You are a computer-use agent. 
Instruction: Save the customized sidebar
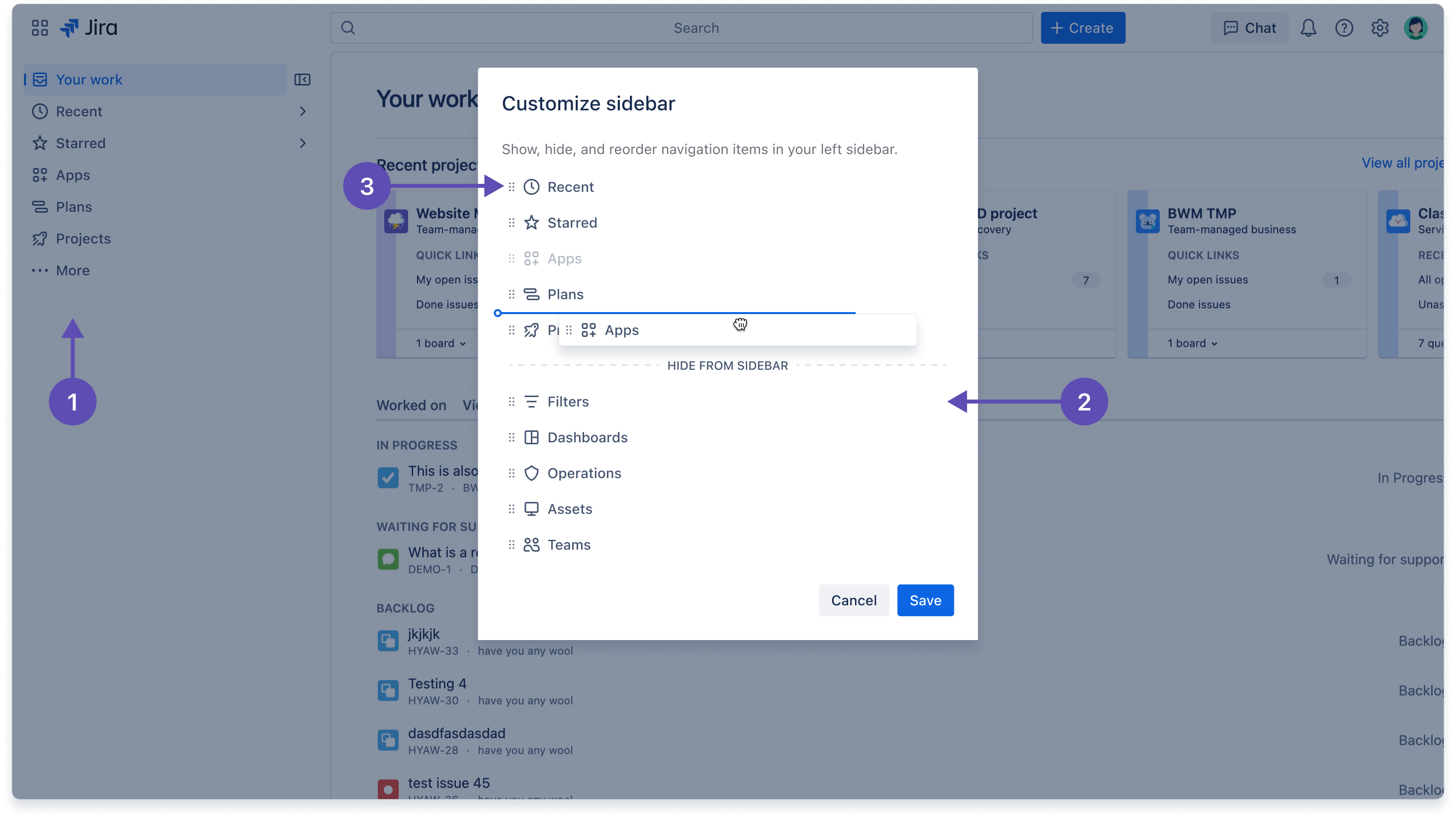pyautogui.click(x=925, y=600)
